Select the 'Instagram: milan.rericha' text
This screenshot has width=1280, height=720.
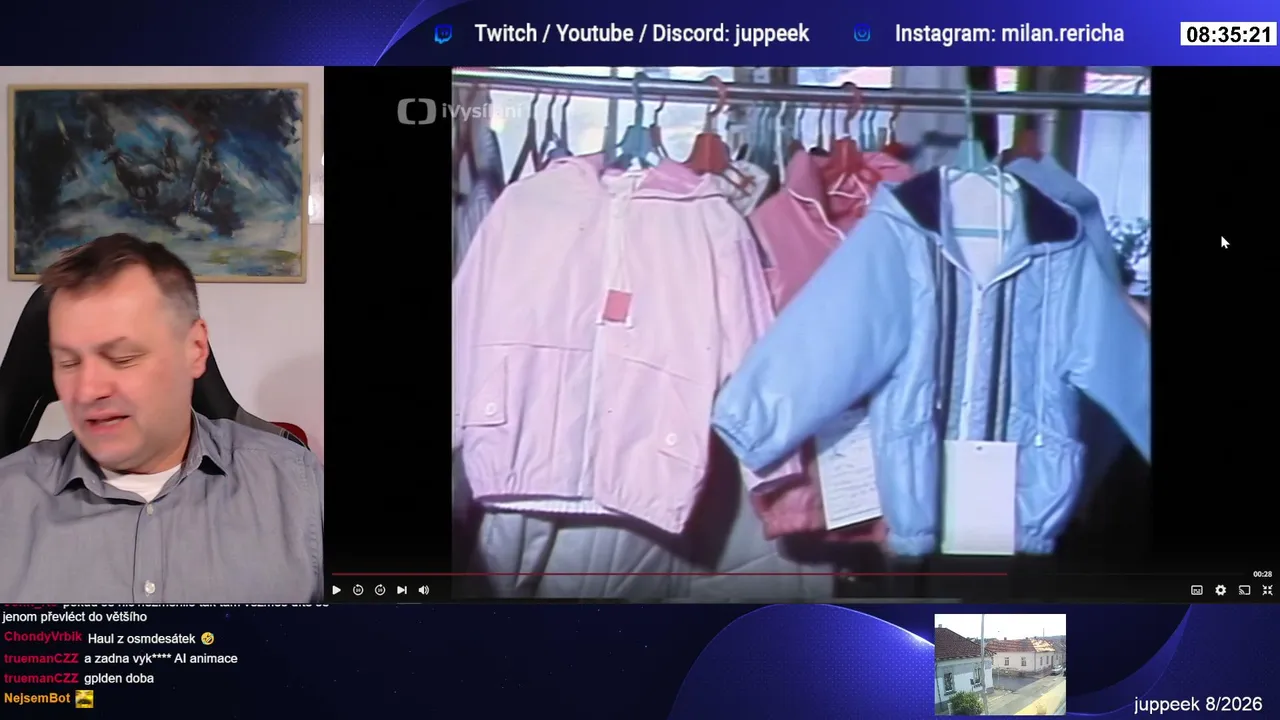[1009, 34]
